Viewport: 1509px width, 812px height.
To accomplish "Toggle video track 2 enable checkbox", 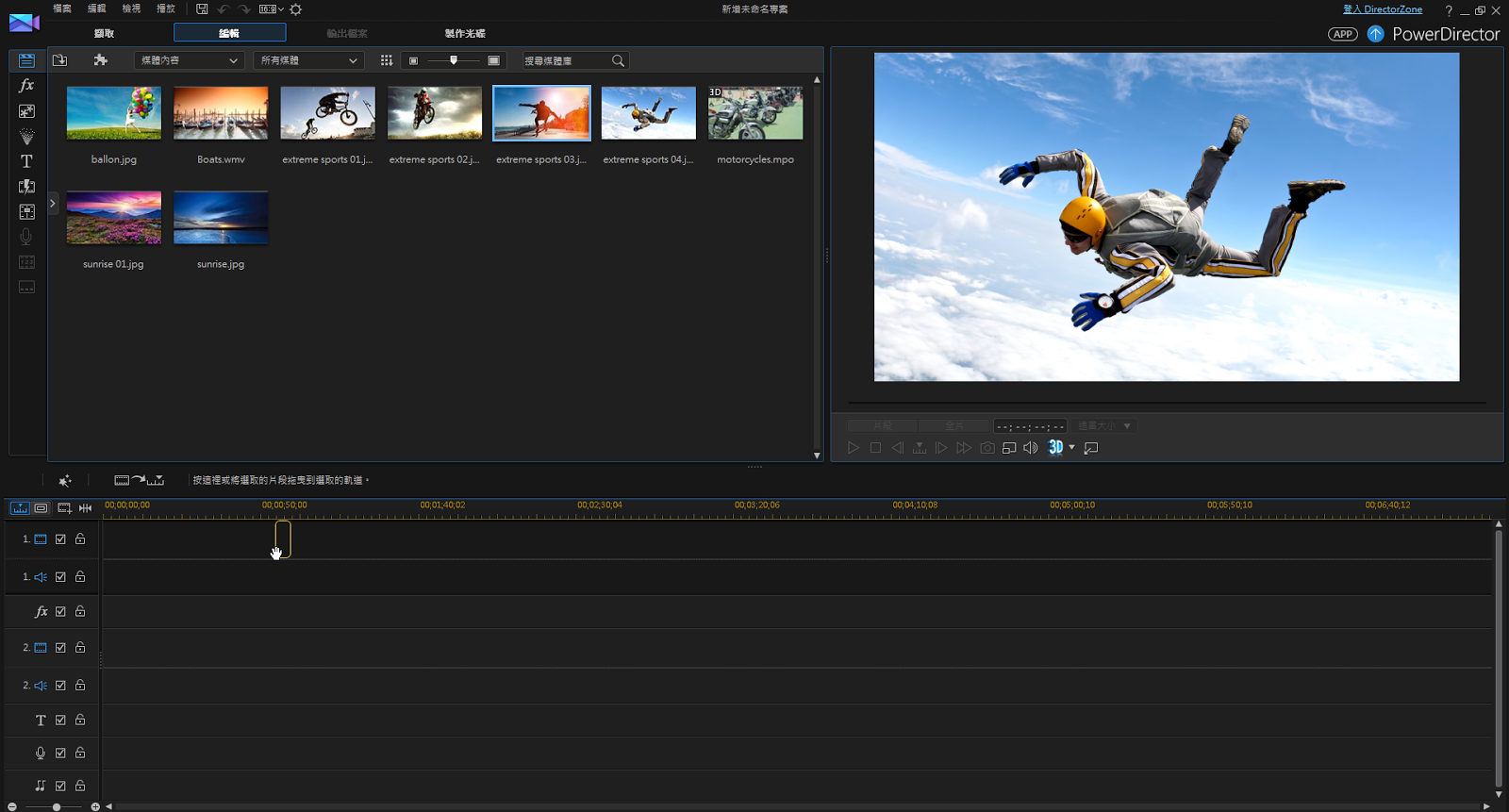I will pos(60,648).
